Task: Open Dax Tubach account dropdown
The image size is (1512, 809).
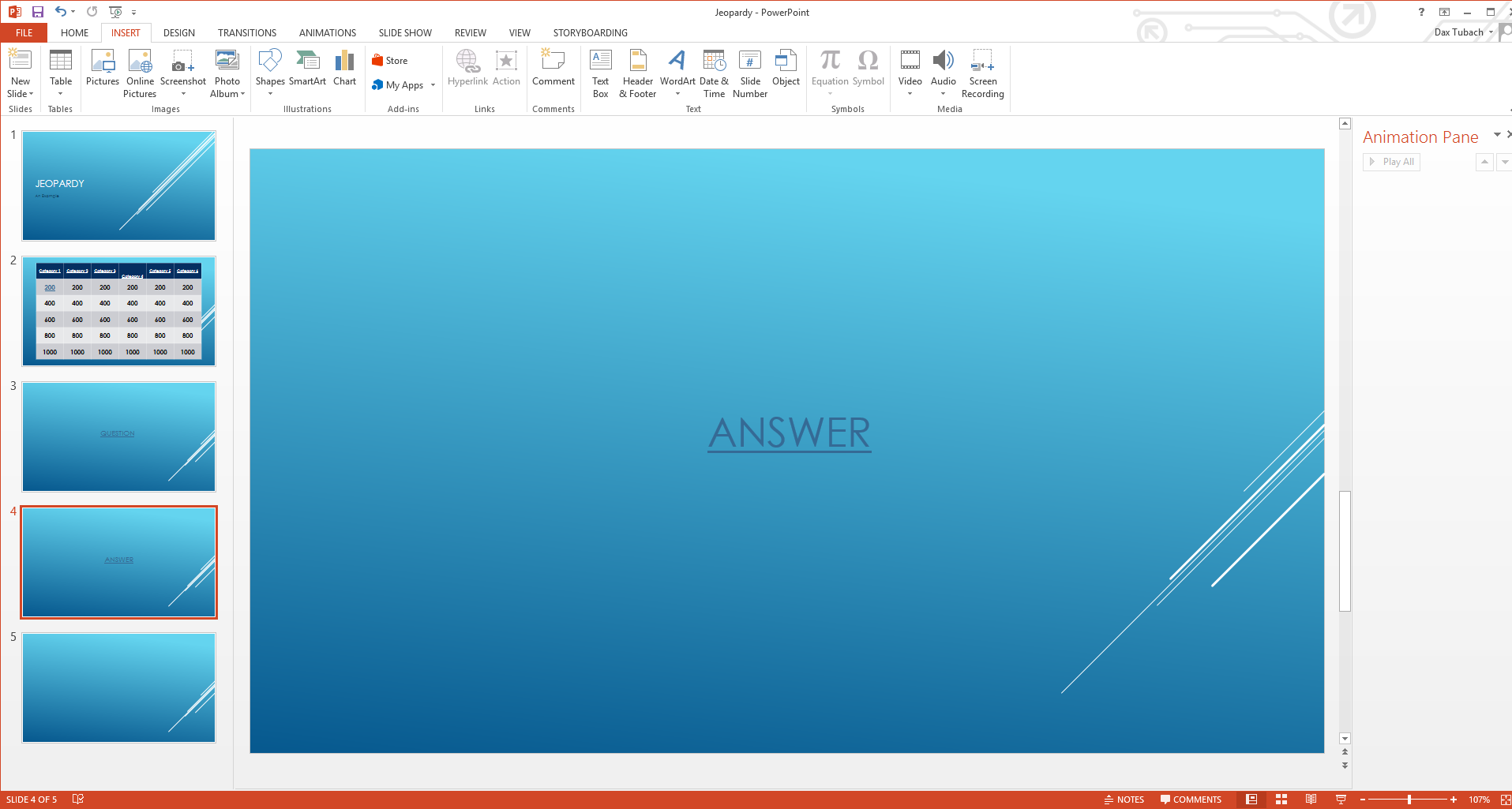Action: (x=1491, y=32)
